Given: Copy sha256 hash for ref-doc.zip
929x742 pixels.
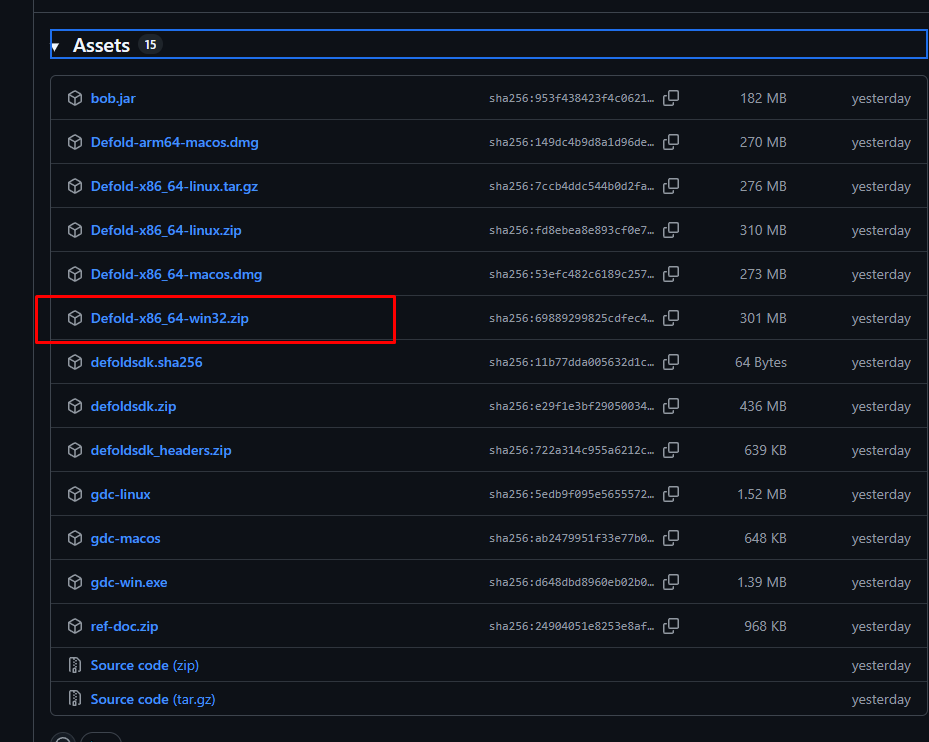Looking at the screenshot, I should pos(671,626).
